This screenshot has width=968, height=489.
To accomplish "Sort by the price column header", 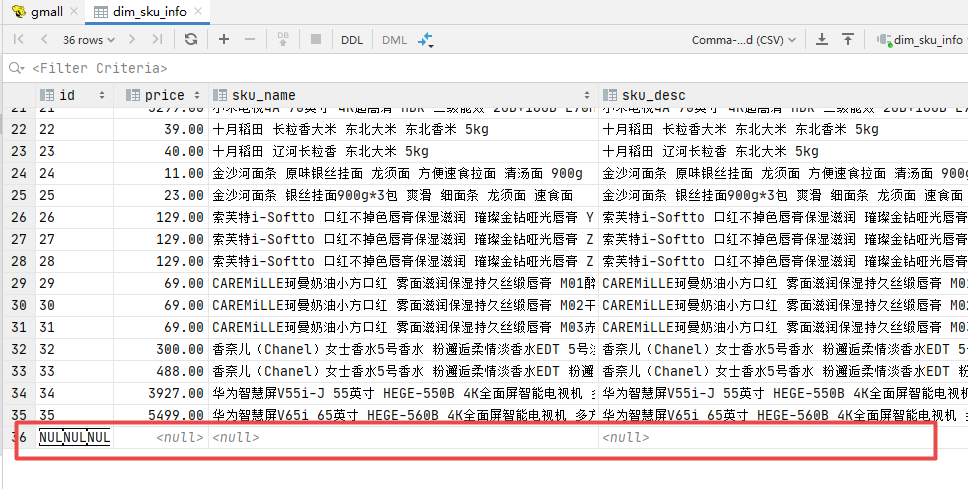I will tap(161, 95).
